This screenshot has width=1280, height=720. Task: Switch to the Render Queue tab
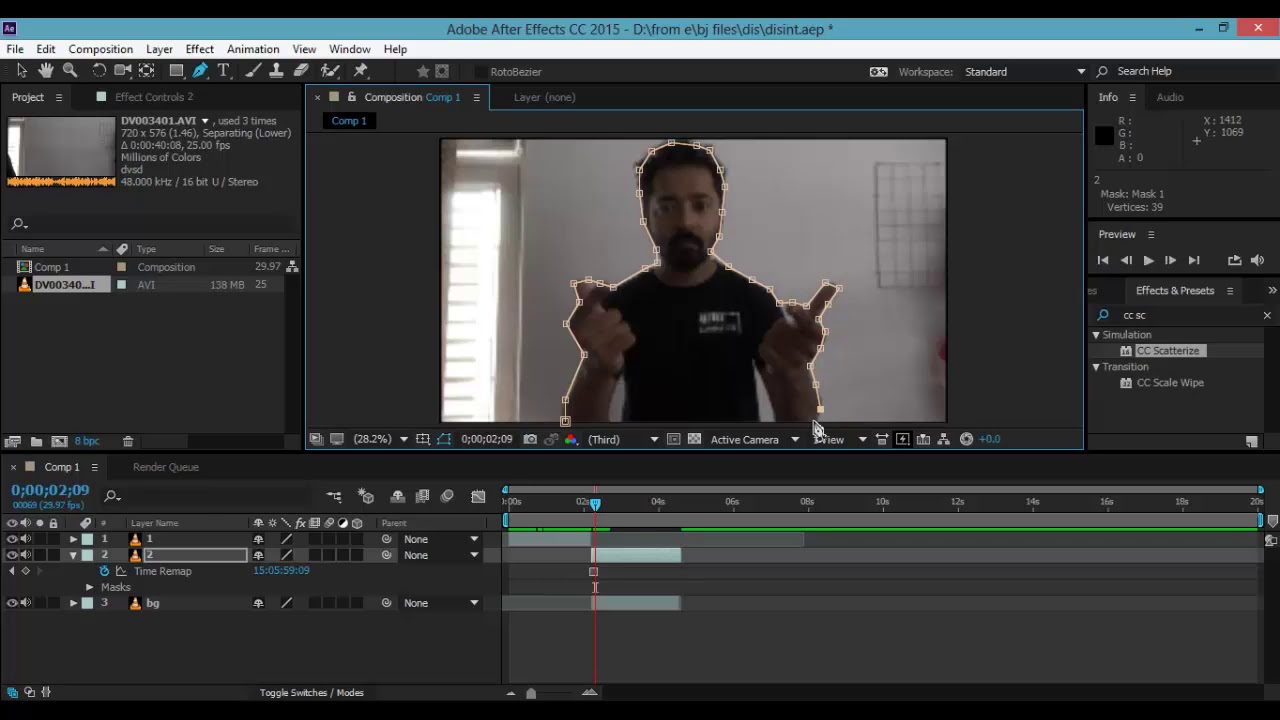pyautogui.click(x=166, y=467)
